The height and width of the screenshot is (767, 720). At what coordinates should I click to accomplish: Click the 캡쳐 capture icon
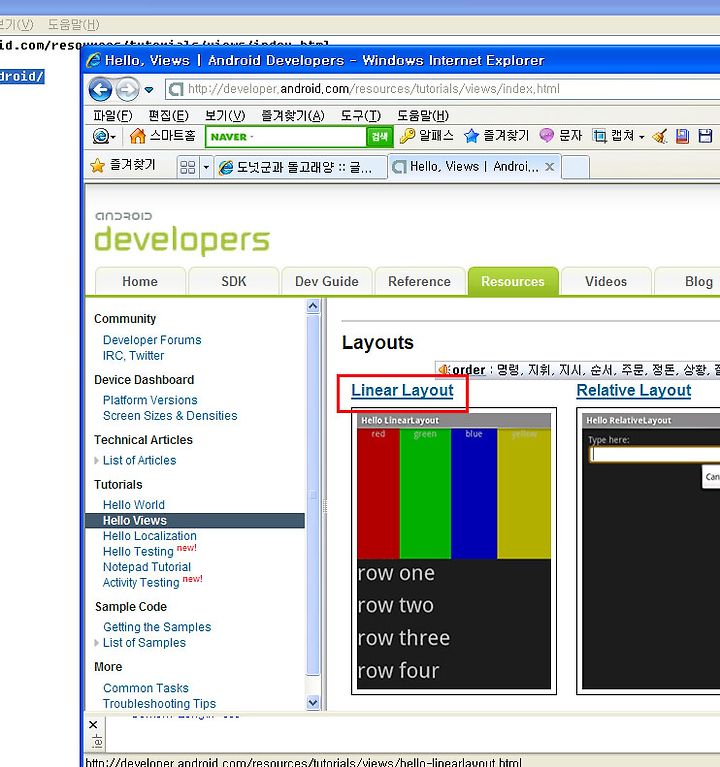pos(599,135)
